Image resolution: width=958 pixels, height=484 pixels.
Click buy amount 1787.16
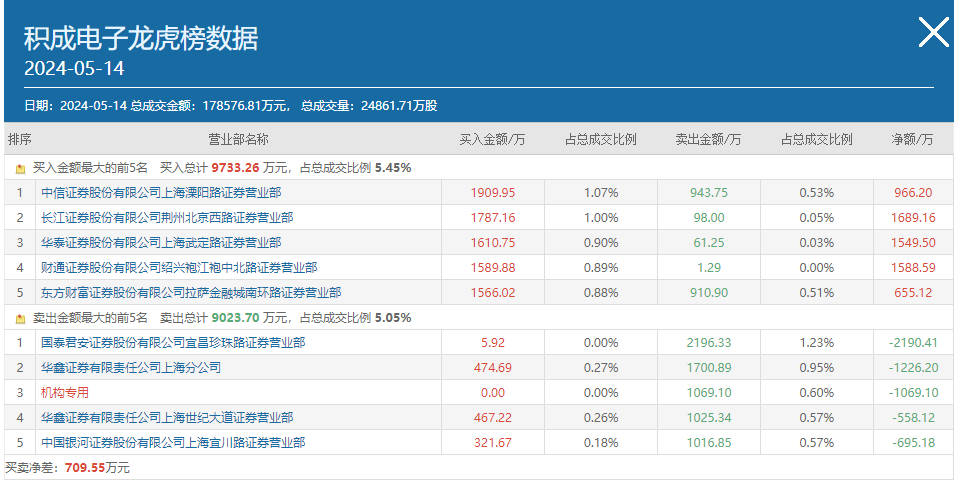[x=493, y=218]
